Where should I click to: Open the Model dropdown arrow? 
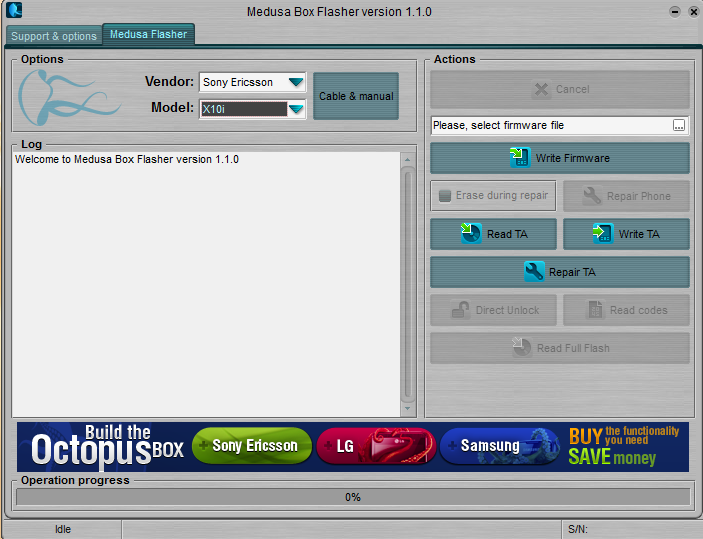296,109
